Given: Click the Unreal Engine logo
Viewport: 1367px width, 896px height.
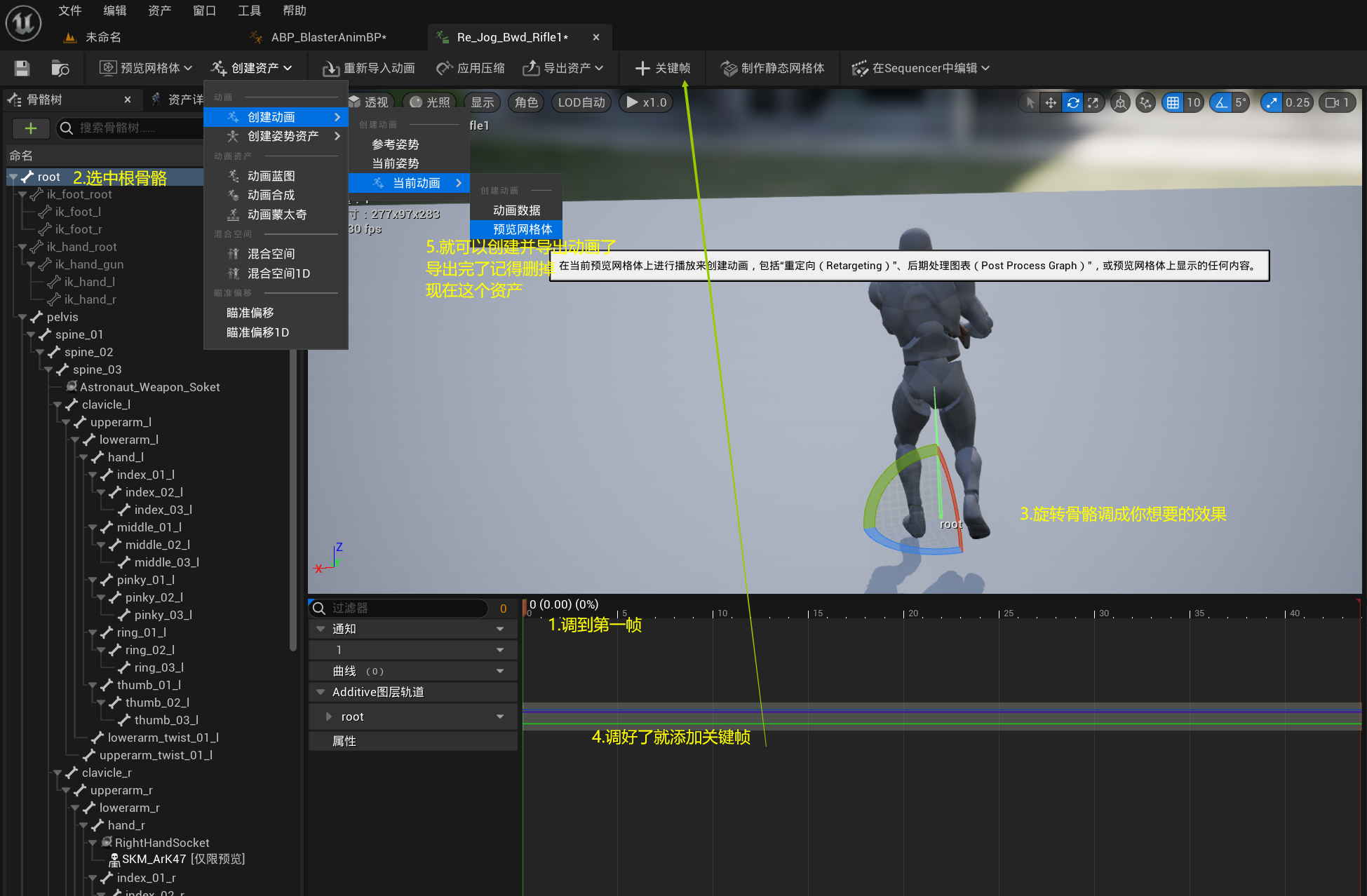Looking at the screenshot, I should pyautogui.click(x=23, y=22).
